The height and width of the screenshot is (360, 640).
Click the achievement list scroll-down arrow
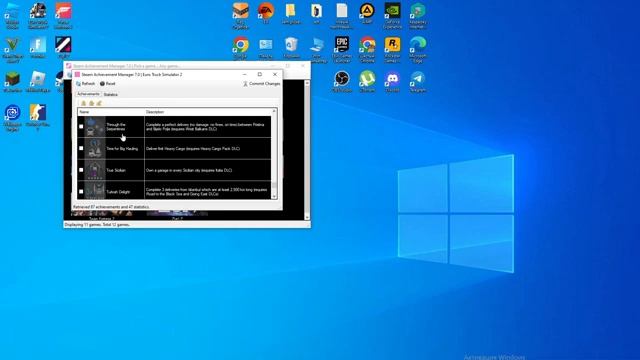coord(274,197)
